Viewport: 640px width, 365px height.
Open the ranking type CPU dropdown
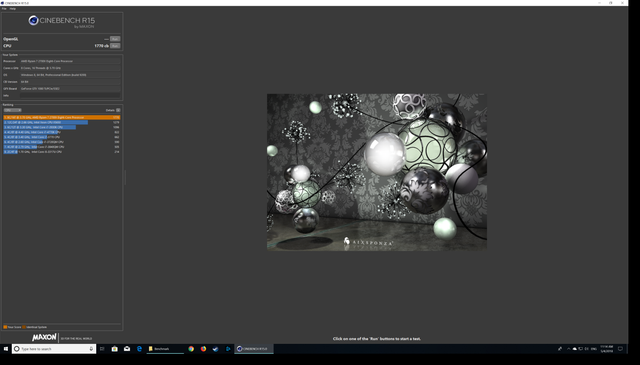coord(12,110)
